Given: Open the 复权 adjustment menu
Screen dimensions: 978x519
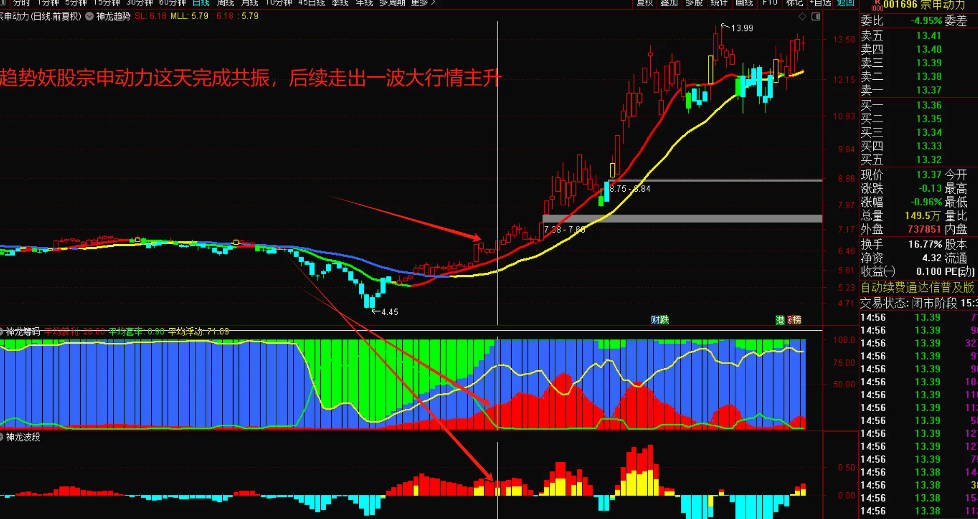Looking at the screenshot, I should [644, 2].
